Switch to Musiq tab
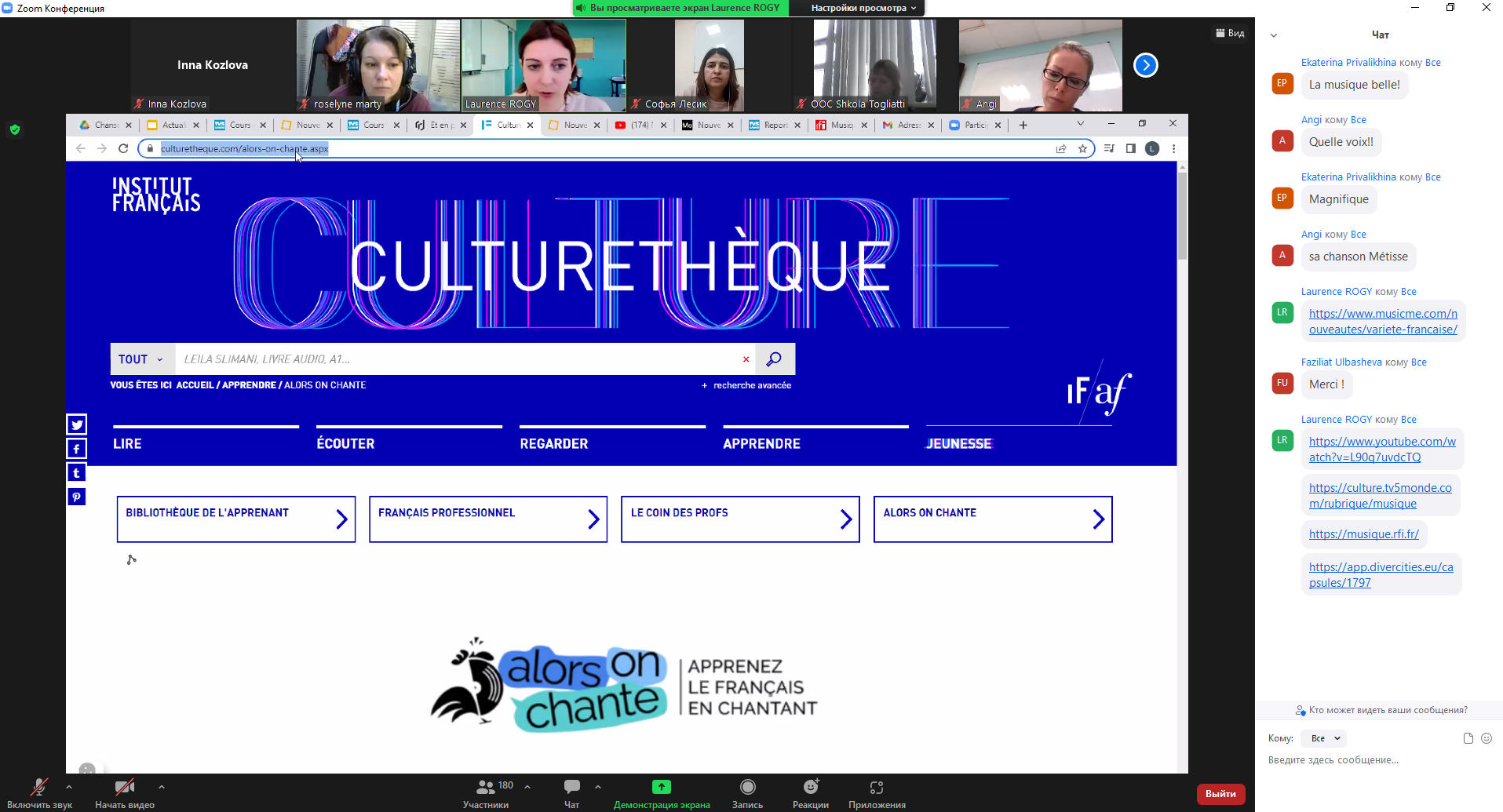The width and height of the screenshot is (1503, 812). click(x=841, y=125)
